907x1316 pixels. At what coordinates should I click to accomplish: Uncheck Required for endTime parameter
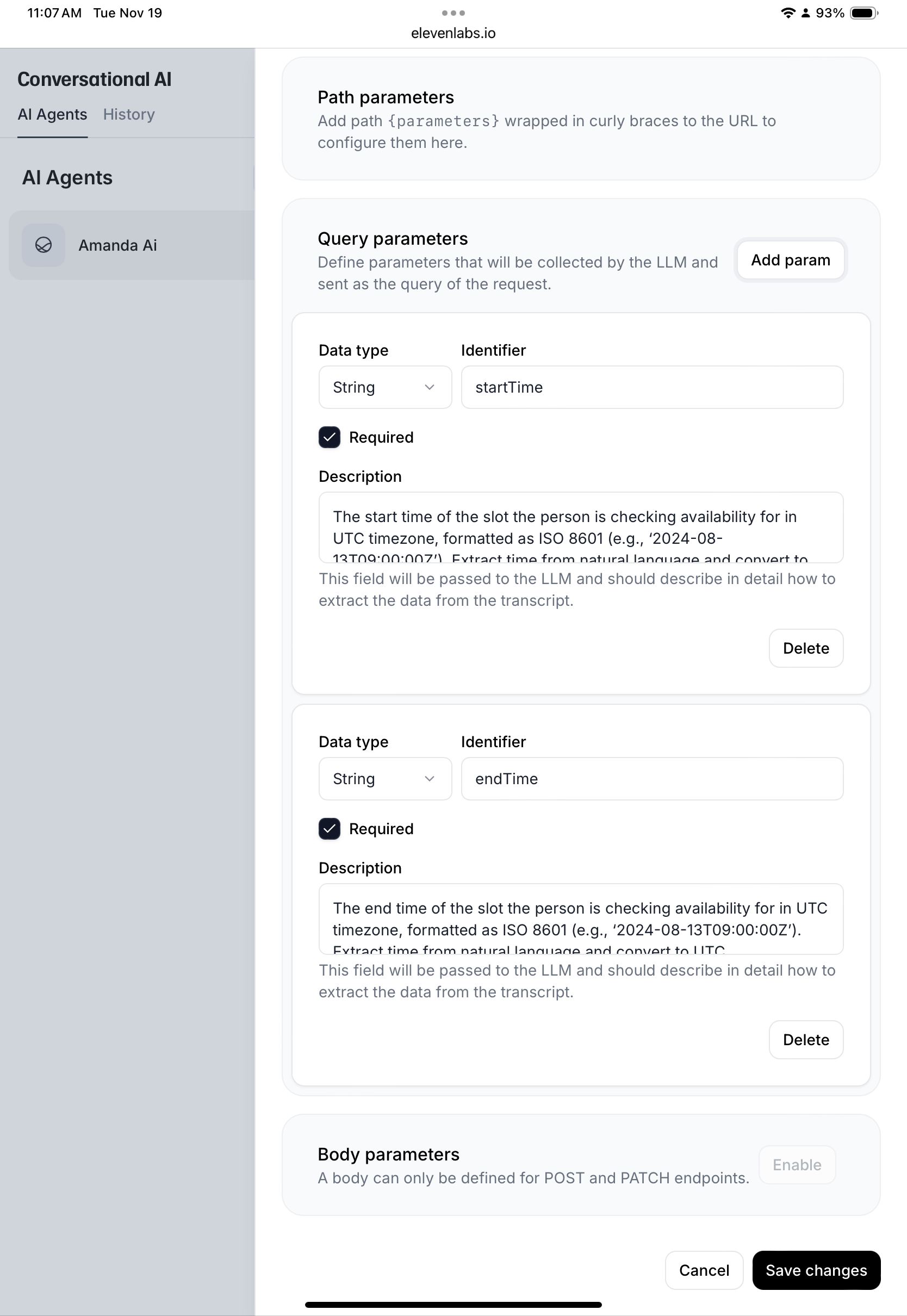329,828
